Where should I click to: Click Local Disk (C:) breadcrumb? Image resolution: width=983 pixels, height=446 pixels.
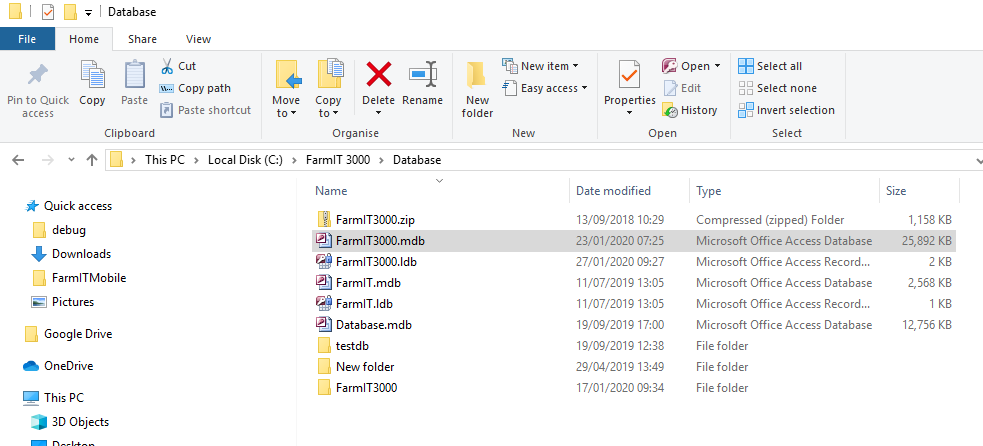point(246,160)
